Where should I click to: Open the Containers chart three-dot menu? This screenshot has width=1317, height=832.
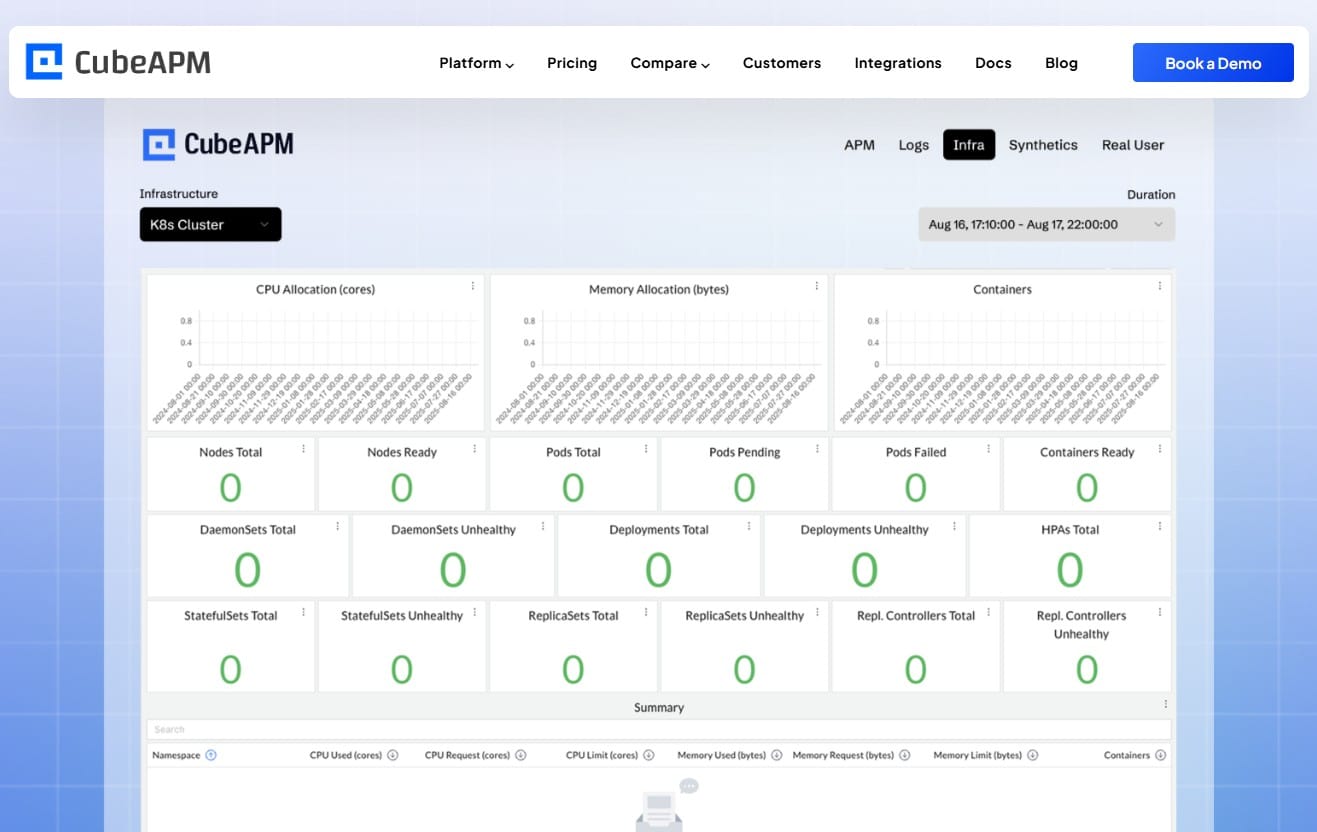(x=1160, y=285)
